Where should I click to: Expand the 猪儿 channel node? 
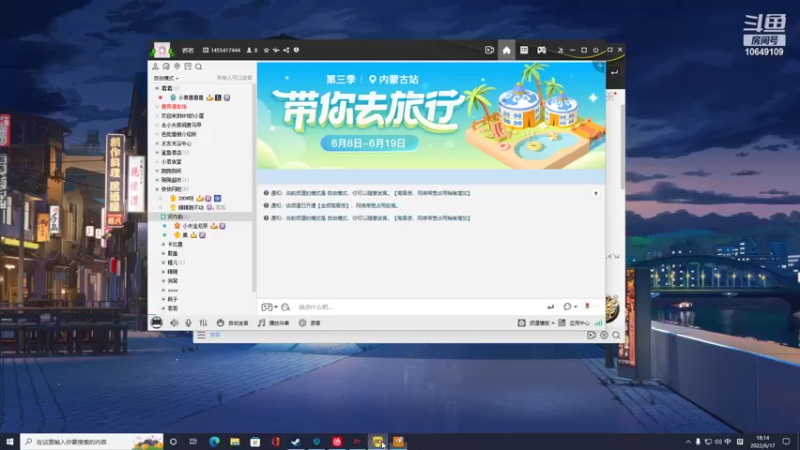tap(163, 263)
